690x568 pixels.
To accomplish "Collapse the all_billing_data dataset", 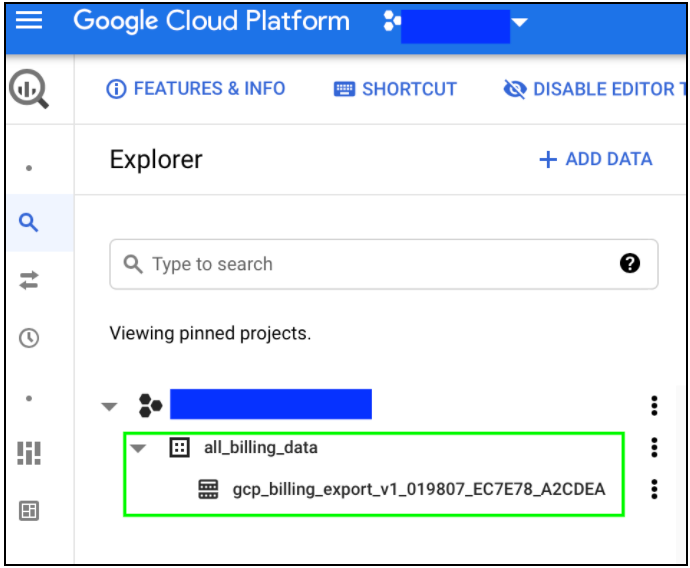I will tap(138, 448).
